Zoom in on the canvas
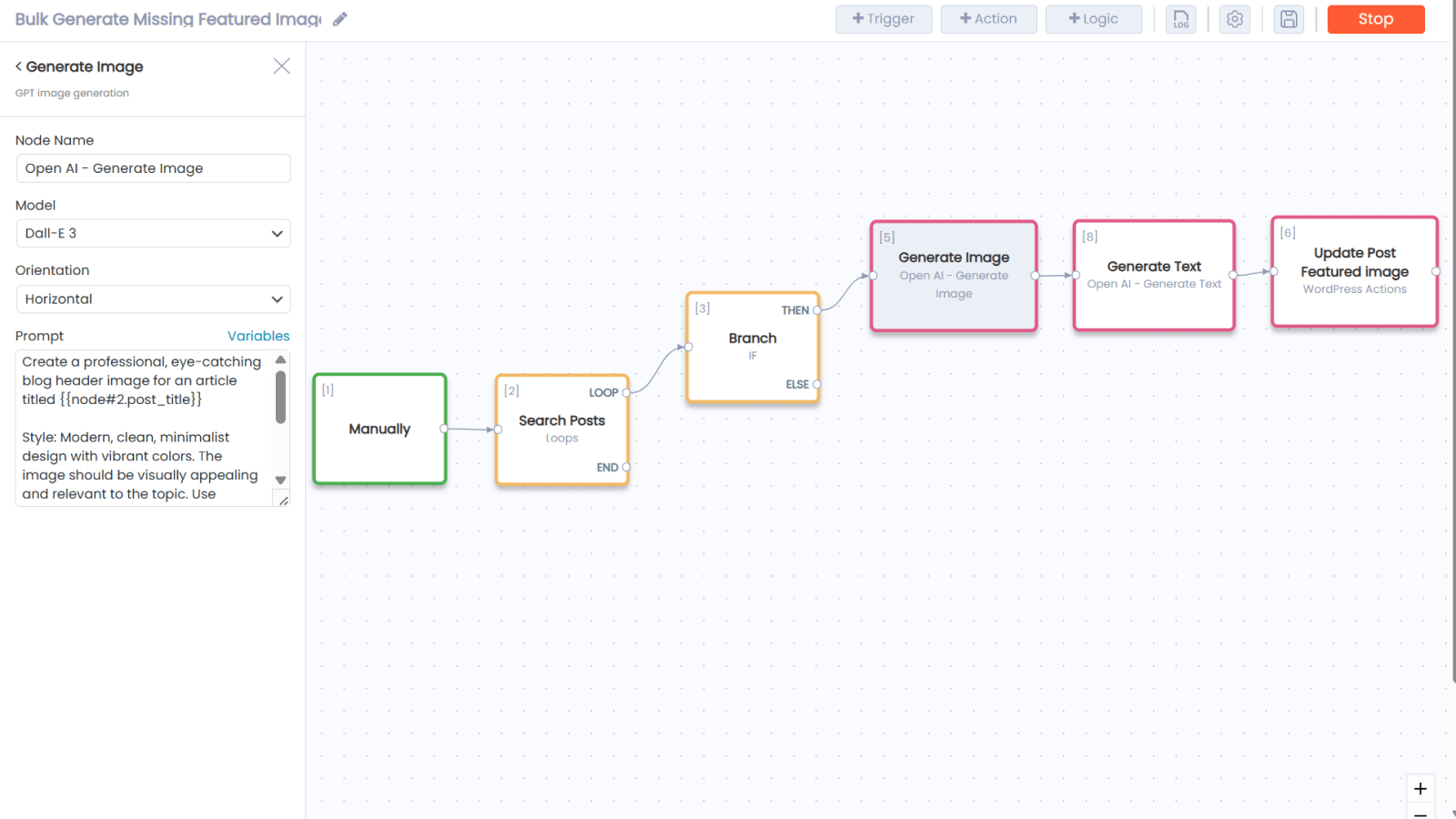 tap(1420, 789)
